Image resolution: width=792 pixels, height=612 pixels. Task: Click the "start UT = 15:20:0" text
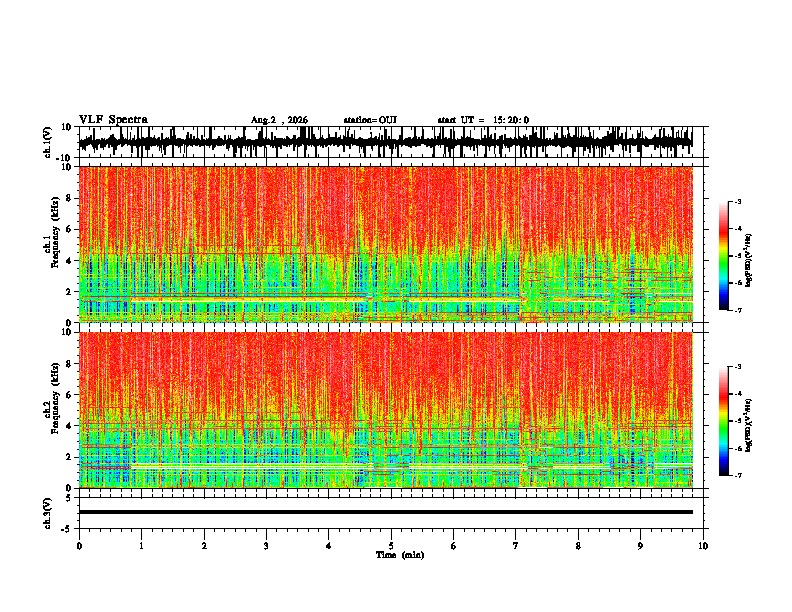coord(483,120)
